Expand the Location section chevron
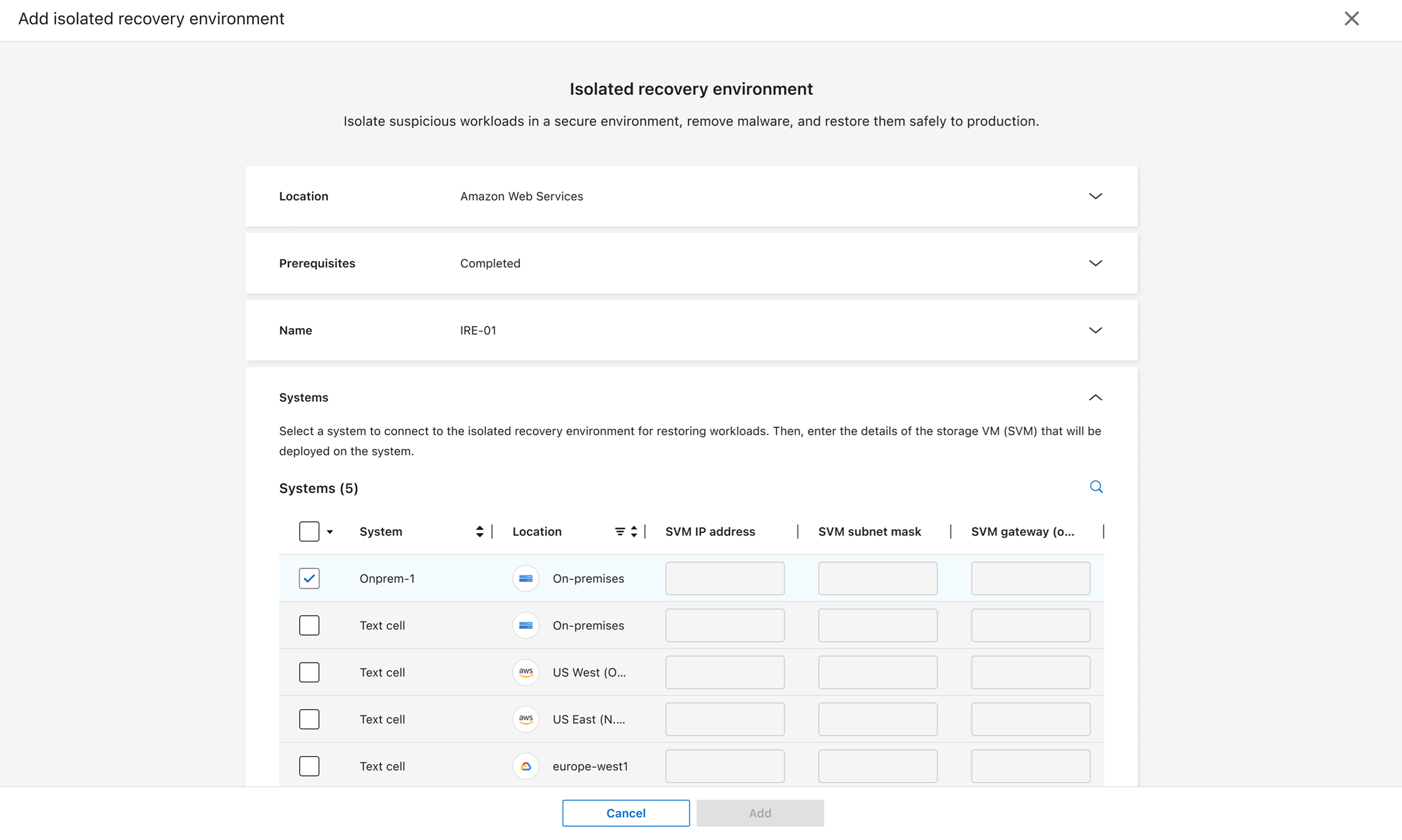Image resolution: width=1402 pixels, height=840 pixels. [1095, 196]
